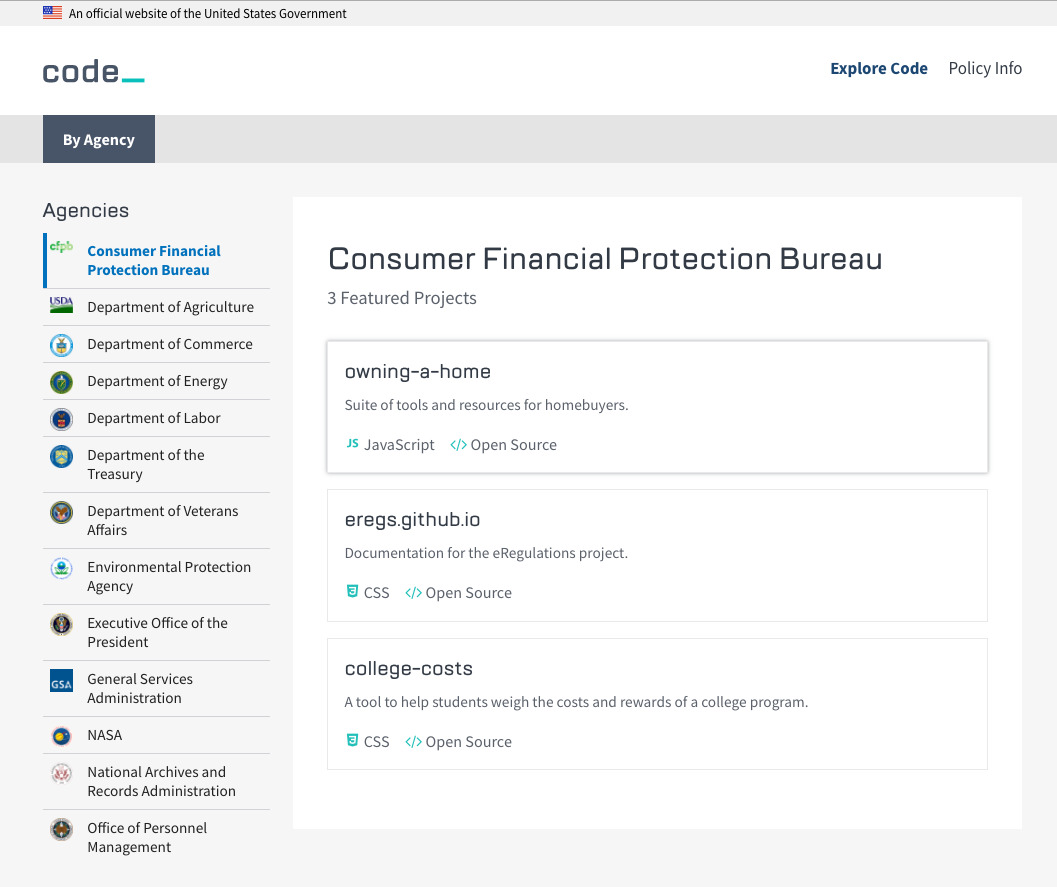Click the CFPB agency seal icon

click(61, 246)
